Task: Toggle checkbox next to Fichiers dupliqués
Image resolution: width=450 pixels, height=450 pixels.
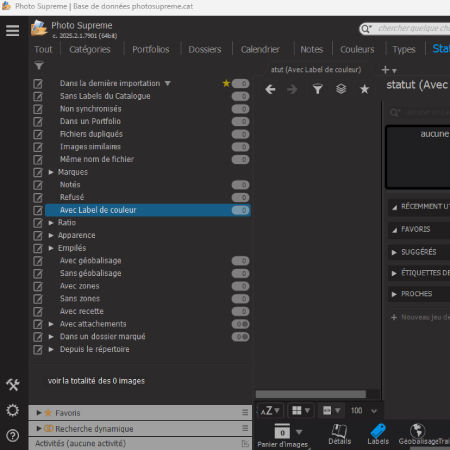Action: tap(38, 134)
